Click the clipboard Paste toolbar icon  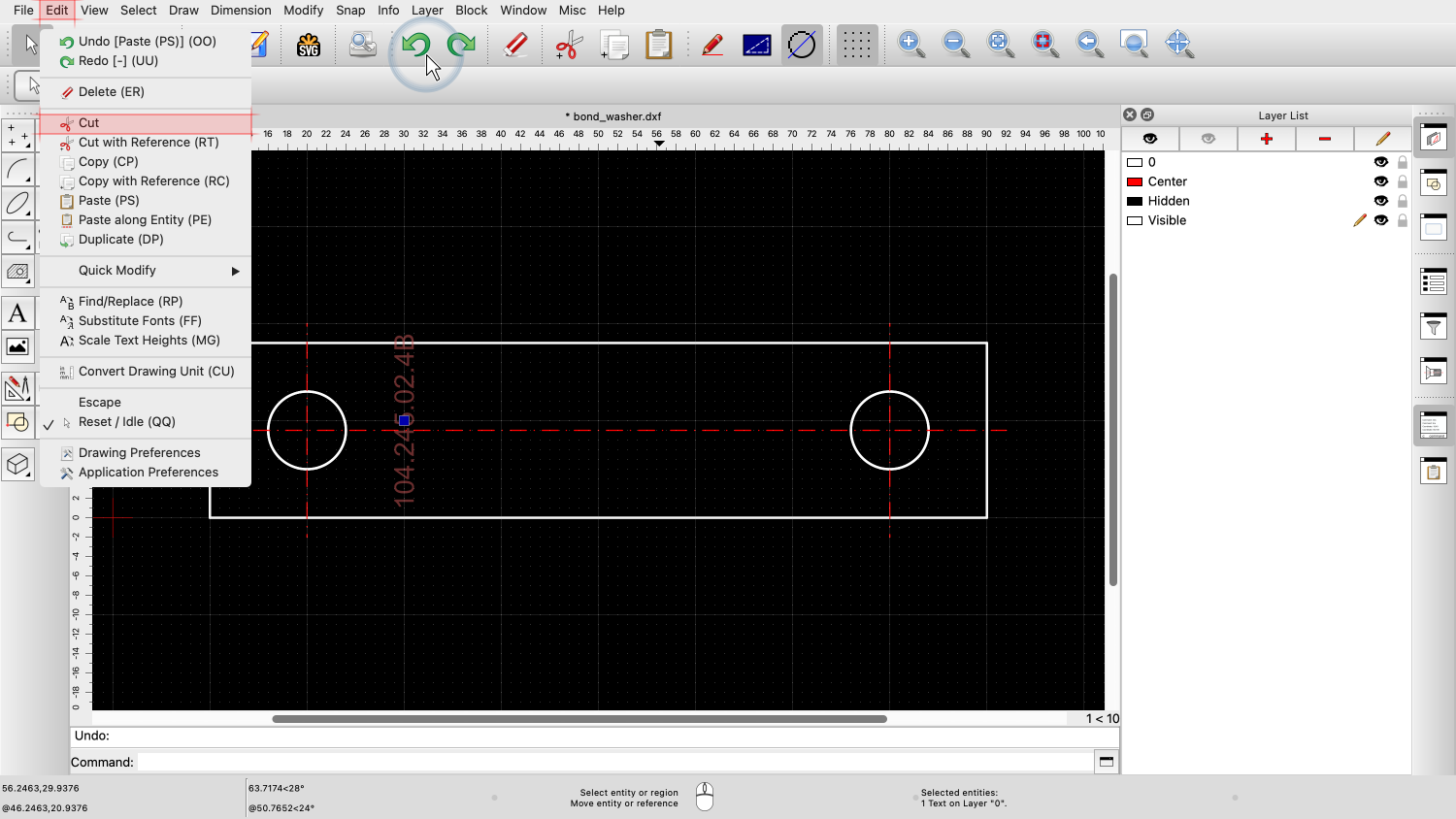point(659,45)
